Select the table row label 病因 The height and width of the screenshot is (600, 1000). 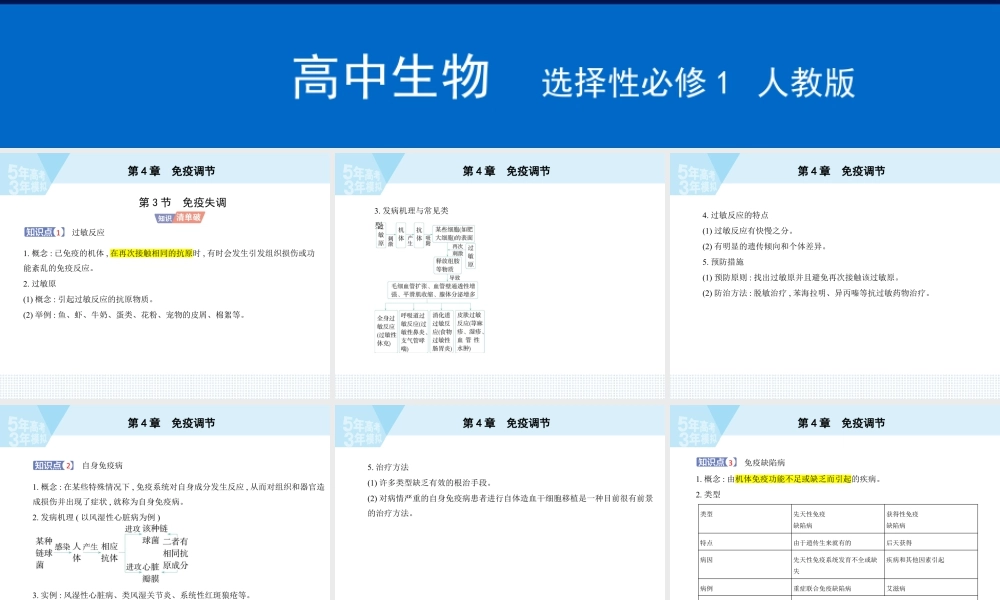point(706,560)
